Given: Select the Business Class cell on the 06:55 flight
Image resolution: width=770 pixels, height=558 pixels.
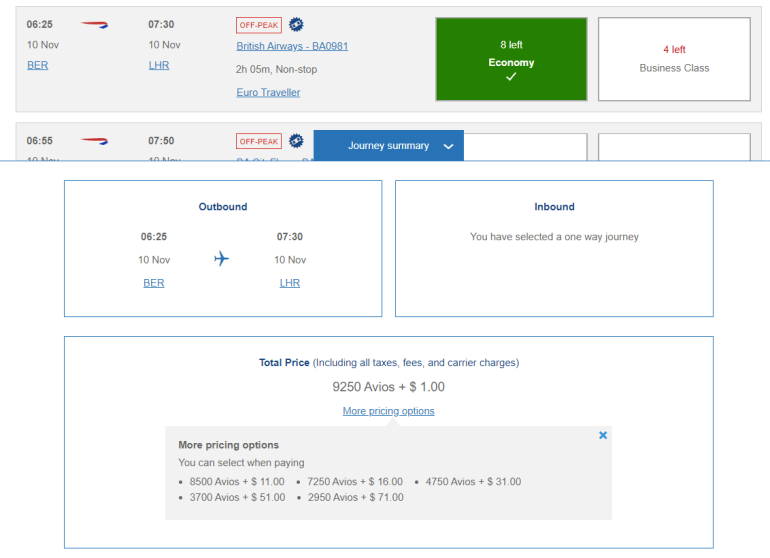Looking at the screenshot, I should 674,146.
